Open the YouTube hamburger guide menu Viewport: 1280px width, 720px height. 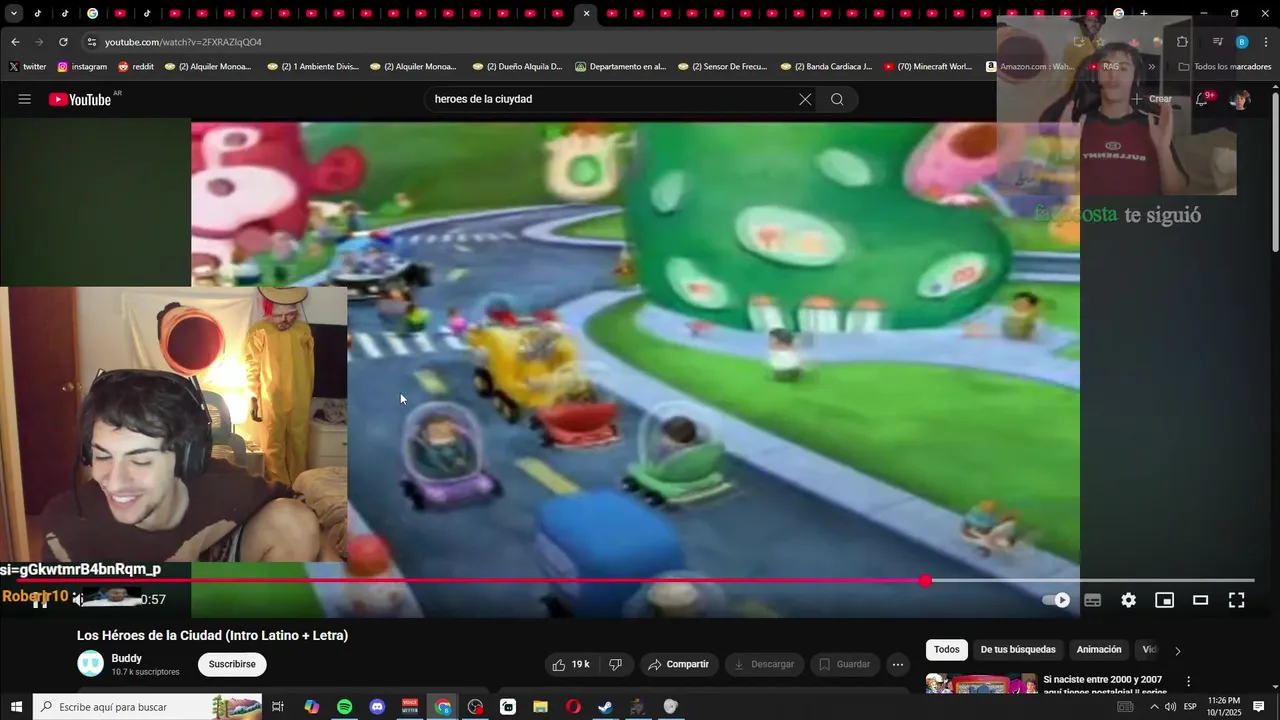tap(25, 99)
